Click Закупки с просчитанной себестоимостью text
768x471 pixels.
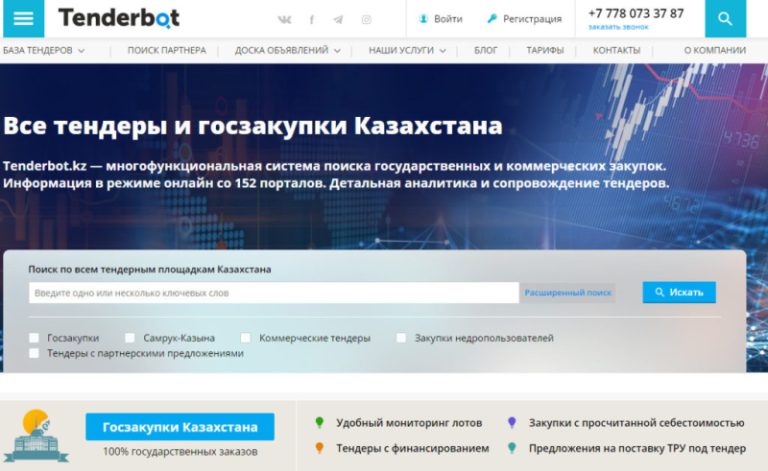tap(637, 423)
